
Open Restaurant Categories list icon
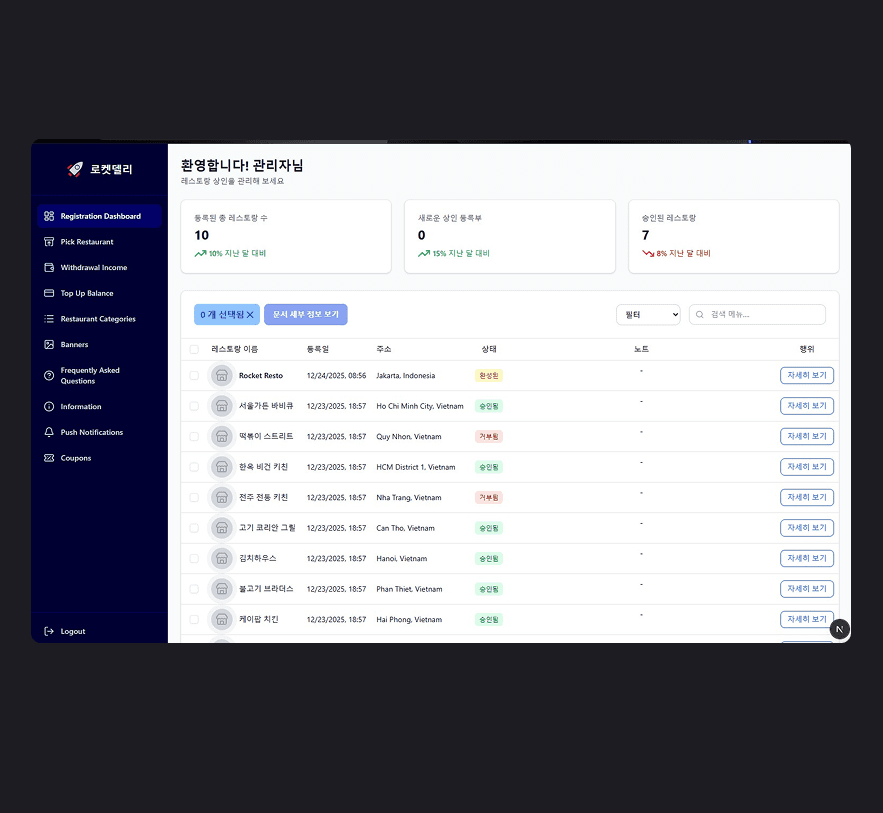click(49, 319)
